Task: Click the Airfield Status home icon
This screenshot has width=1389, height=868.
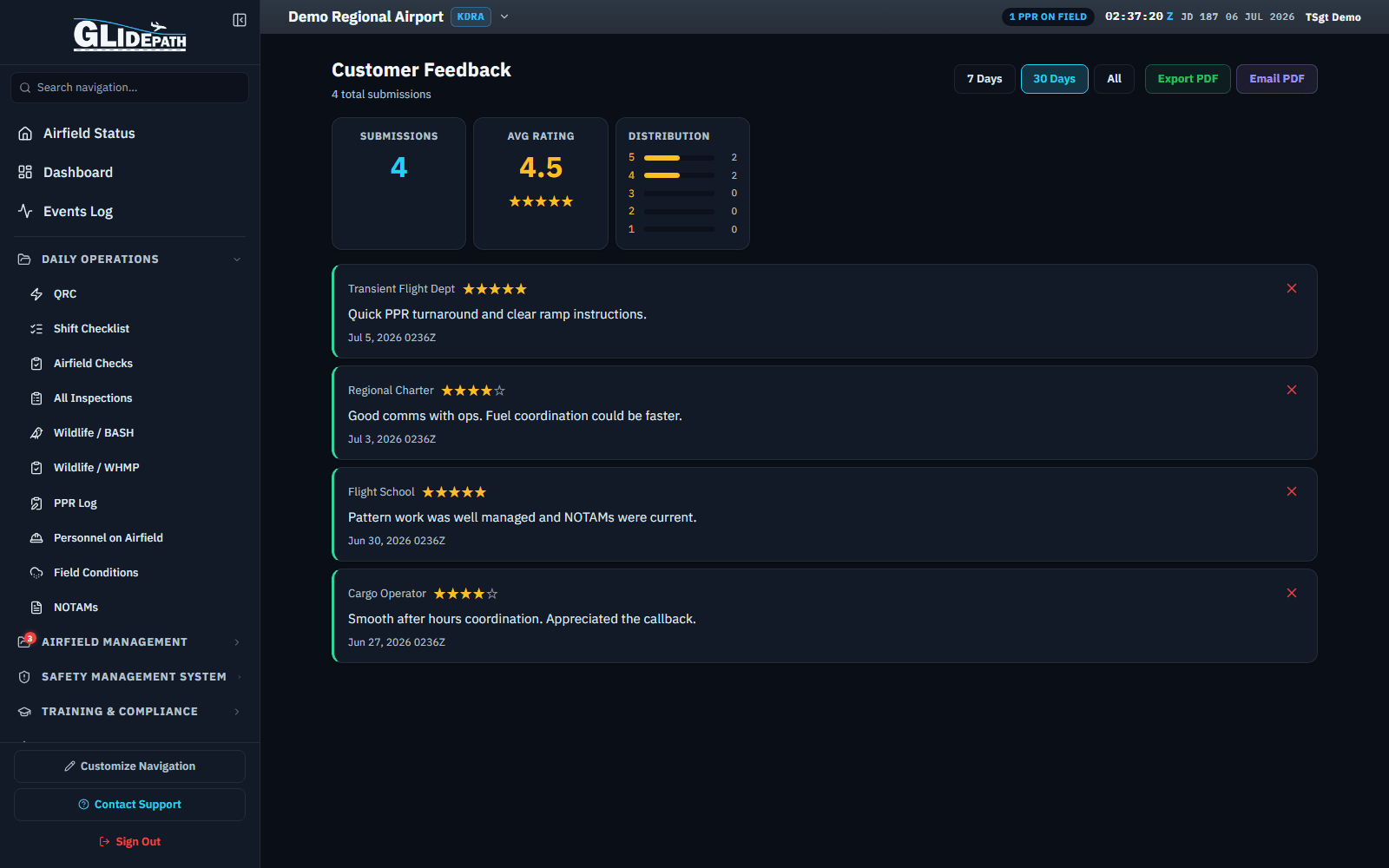Action: coord(25,133)
